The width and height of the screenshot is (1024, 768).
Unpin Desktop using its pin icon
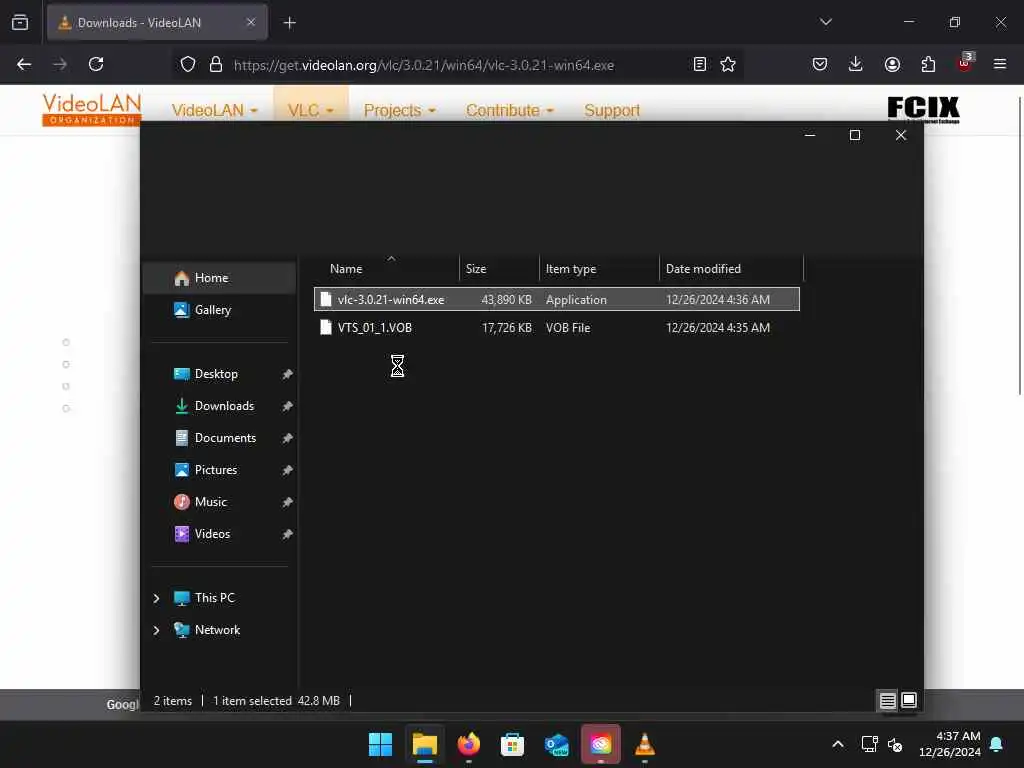(x=287, y=374)
